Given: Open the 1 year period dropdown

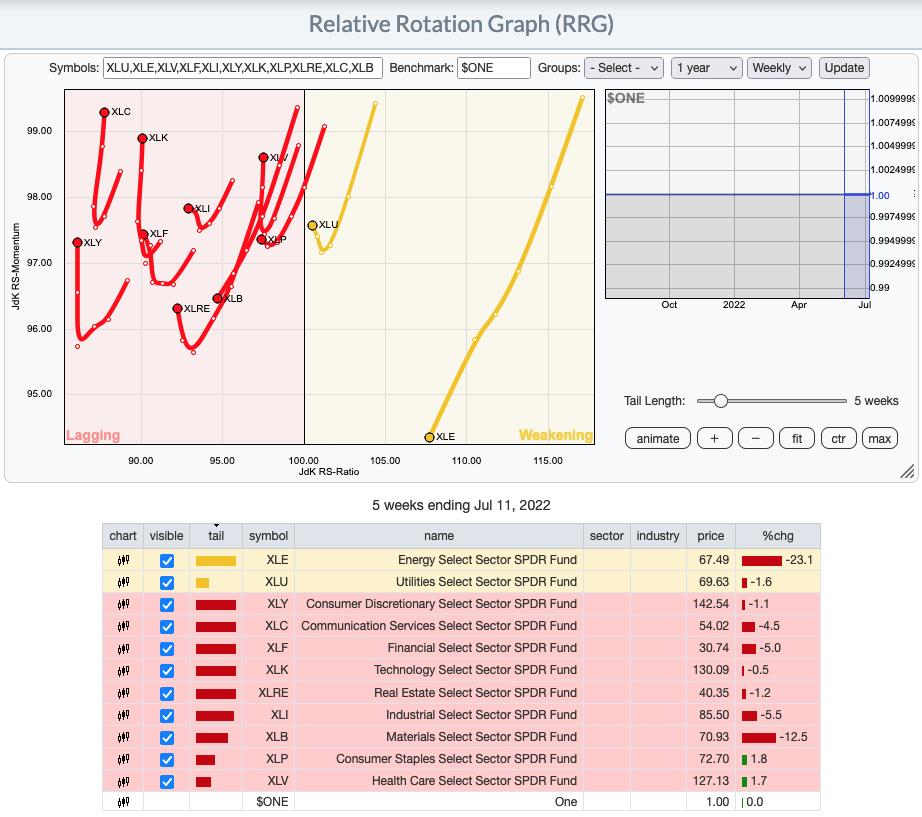Looking at the screenshot, I should [x=706, y=68].
